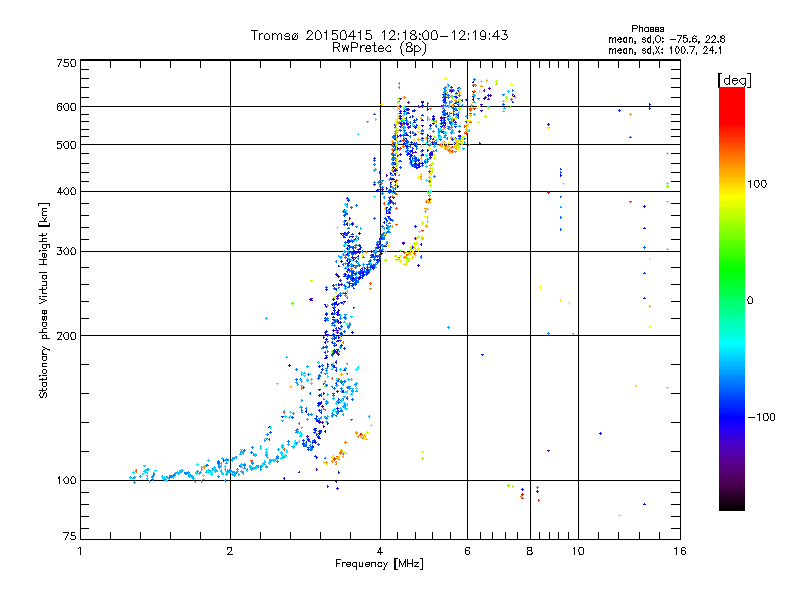The image size is (800, 600).
Task: Click the phase colorbar
Action: point(732,298)
